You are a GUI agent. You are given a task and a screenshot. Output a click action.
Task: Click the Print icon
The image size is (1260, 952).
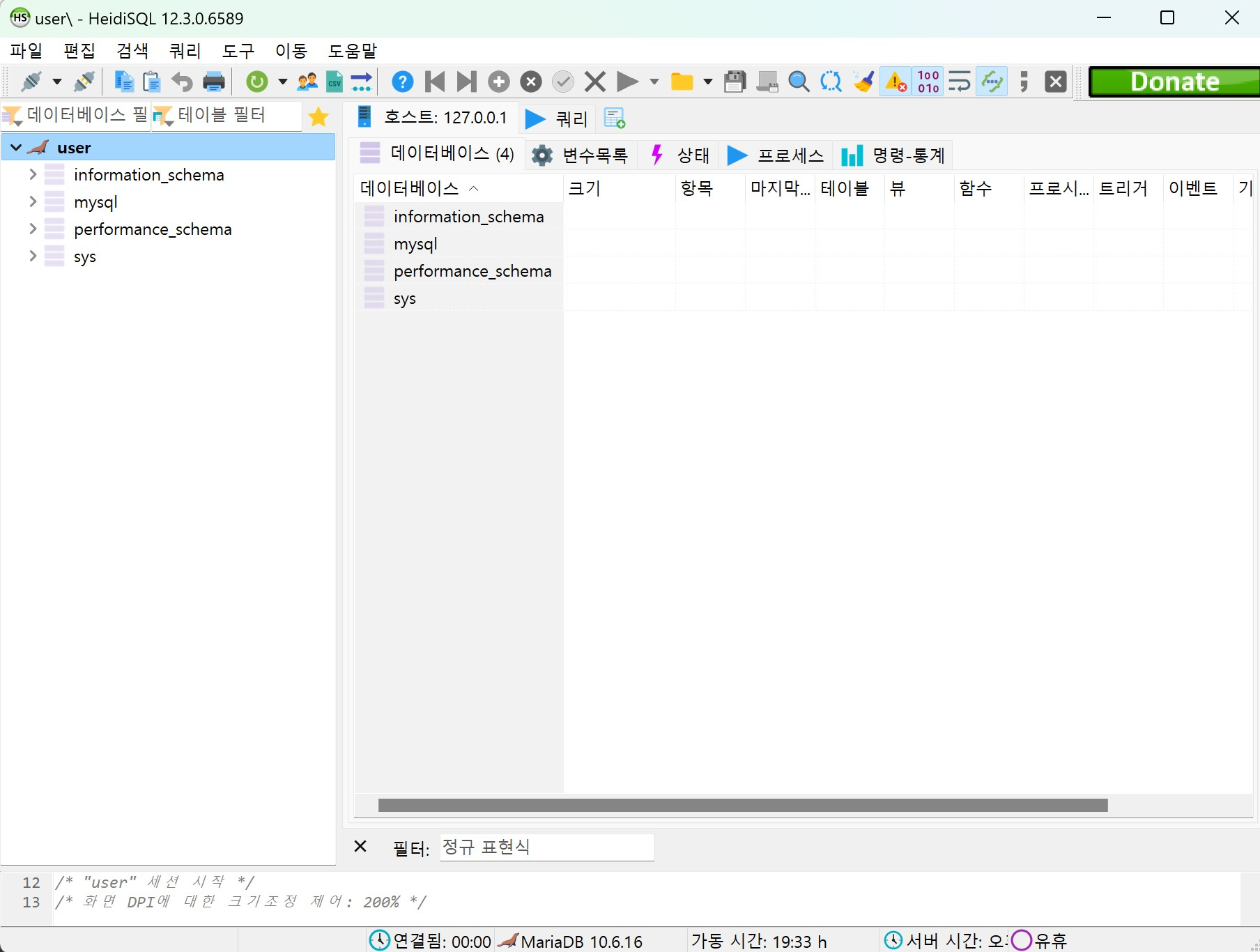(214, 82)
